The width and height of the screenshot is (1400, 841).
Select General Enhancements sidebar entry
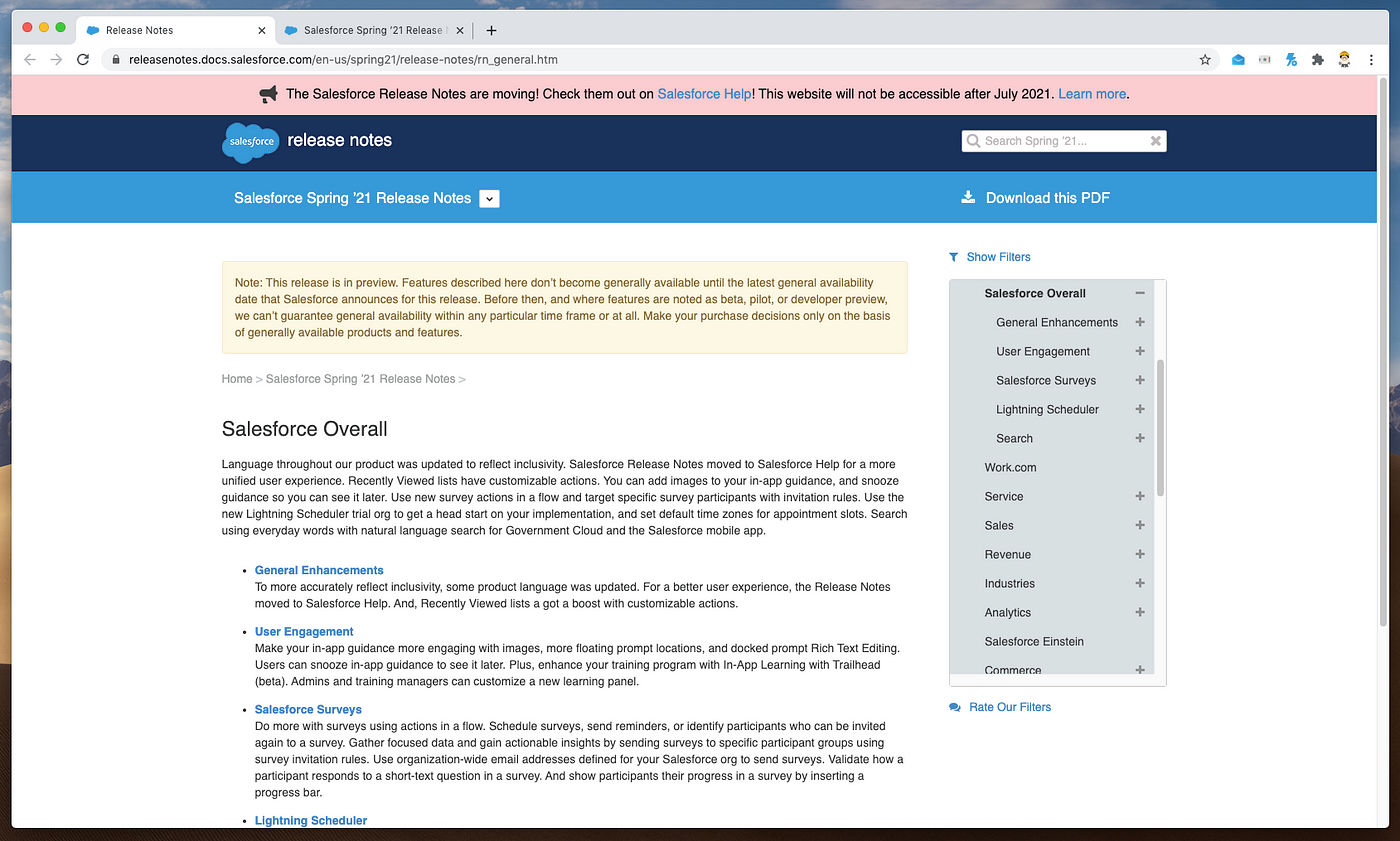point(1057,322)
